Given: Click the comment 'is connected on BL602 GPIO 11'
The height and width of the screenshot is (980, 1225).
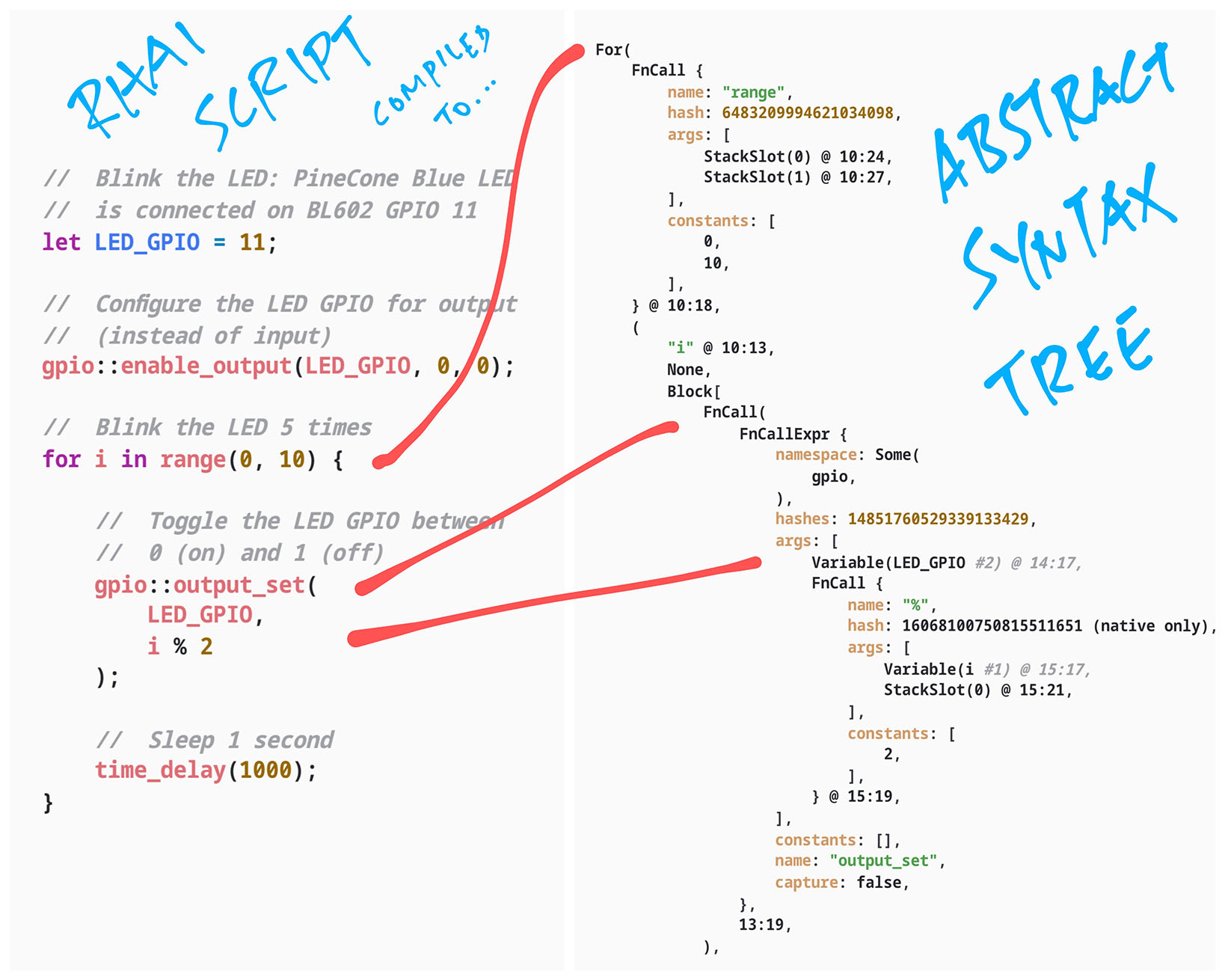Looking at the screenshot, I should pyautogui.click(x=286, y=210).
